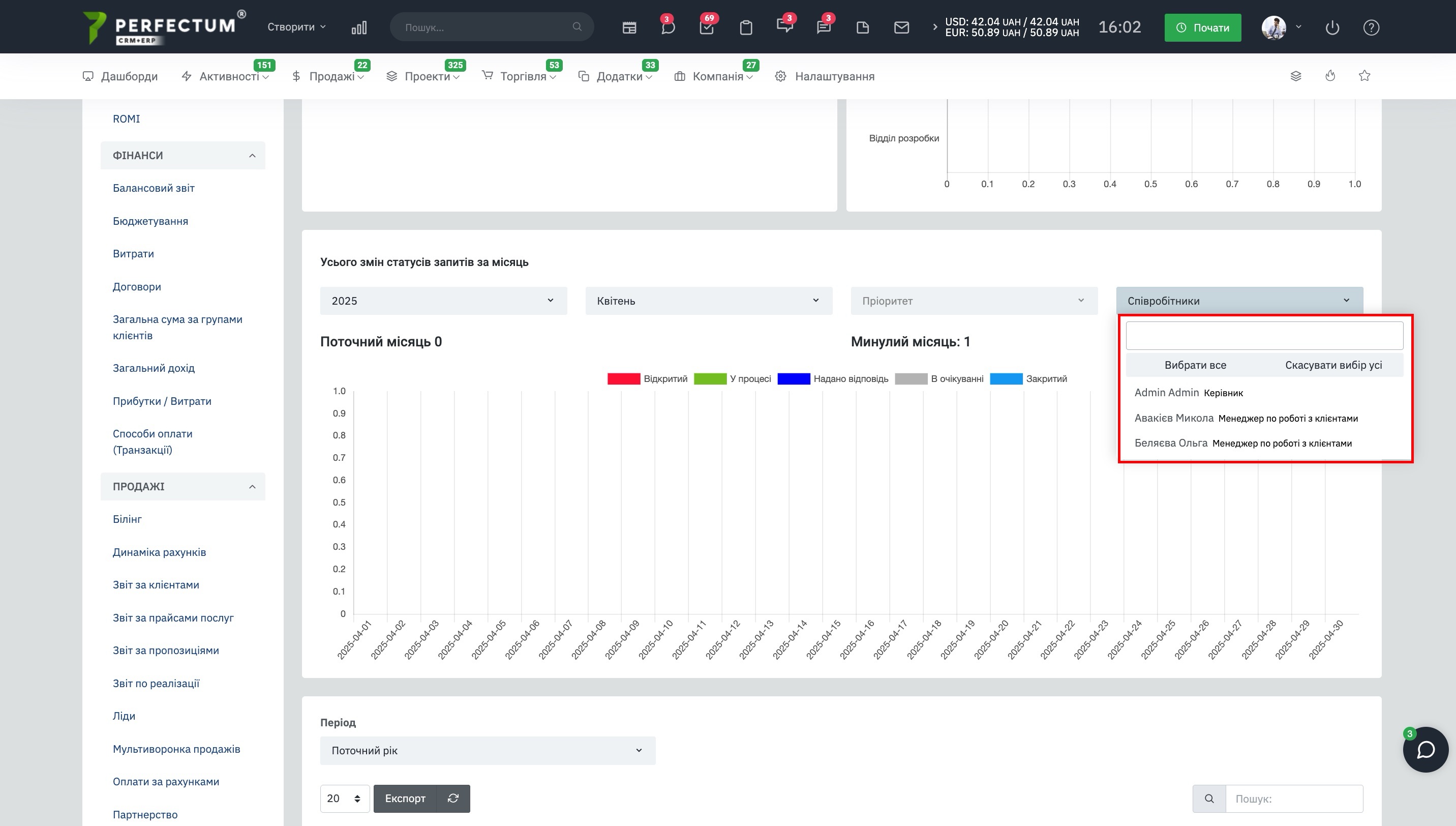Click the Вибрати все button
The image size is (1456, 826).
pyautogui.click(x=1195, y=365)
